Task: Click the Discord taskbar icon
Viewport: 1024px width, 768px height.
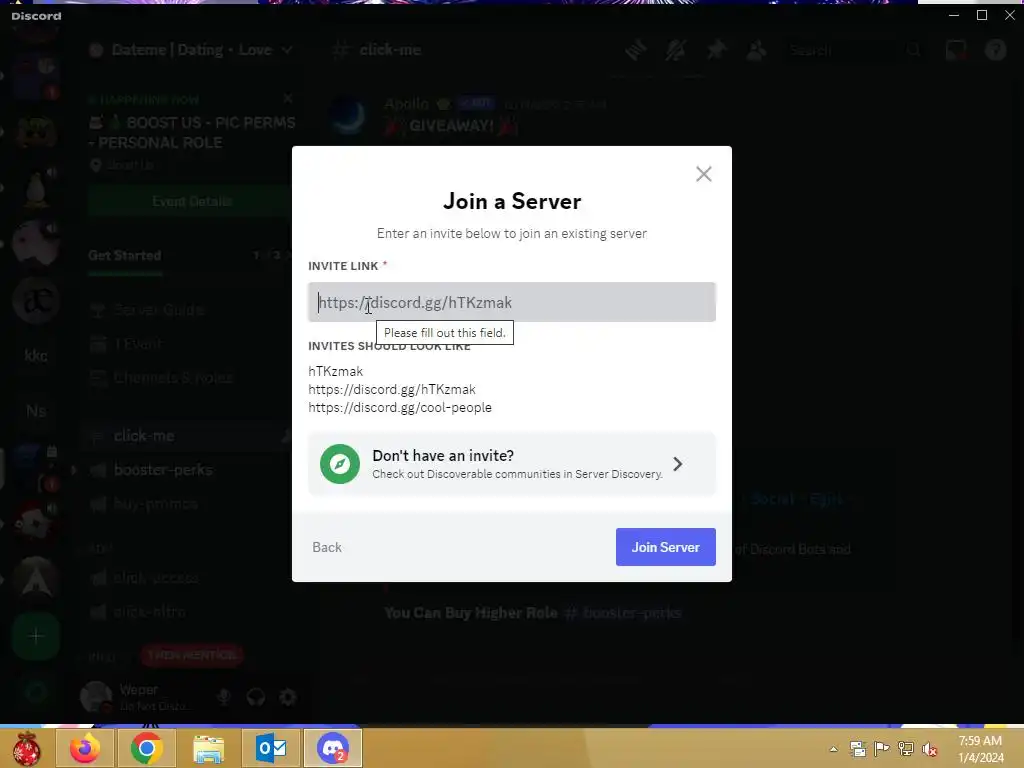Action: click(x=332, y=748)
